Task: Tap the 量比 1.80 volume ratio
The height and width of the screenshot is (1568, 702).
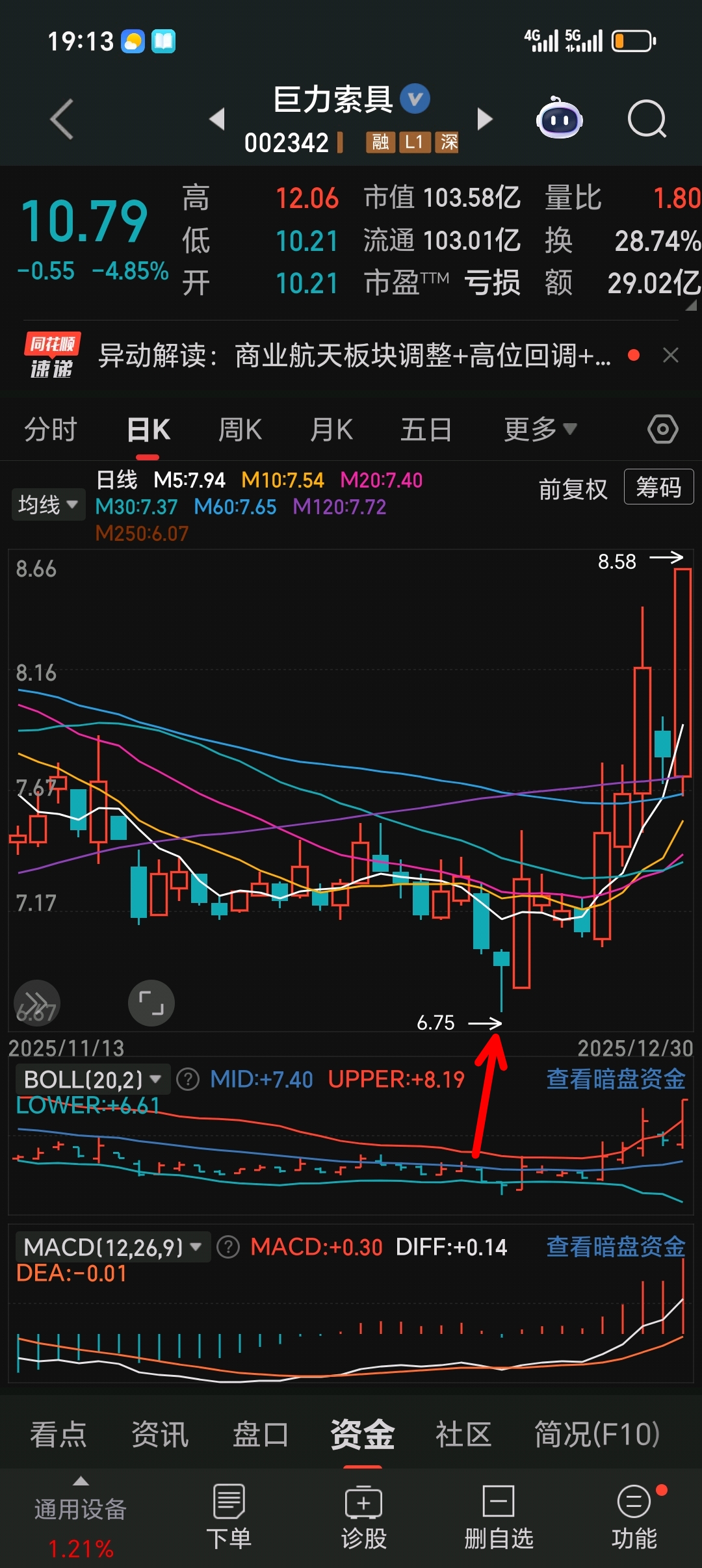Action: (x=623, y=198)
